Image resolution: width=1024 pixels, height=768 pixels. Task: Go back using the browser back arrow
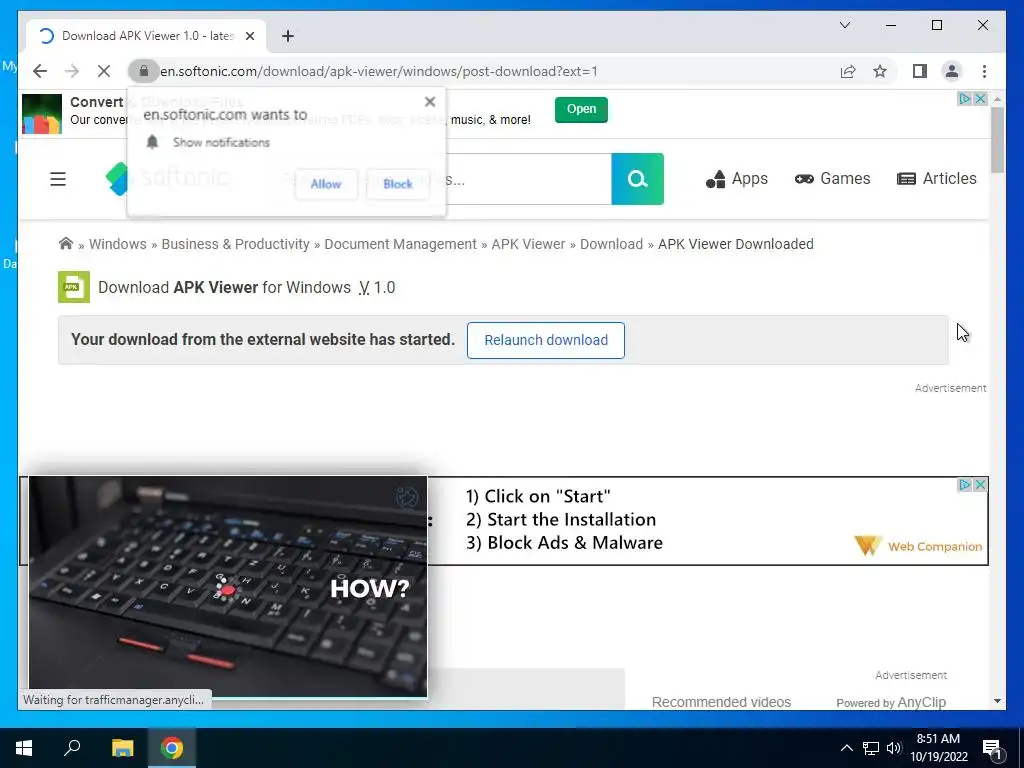tap(40, 71)
